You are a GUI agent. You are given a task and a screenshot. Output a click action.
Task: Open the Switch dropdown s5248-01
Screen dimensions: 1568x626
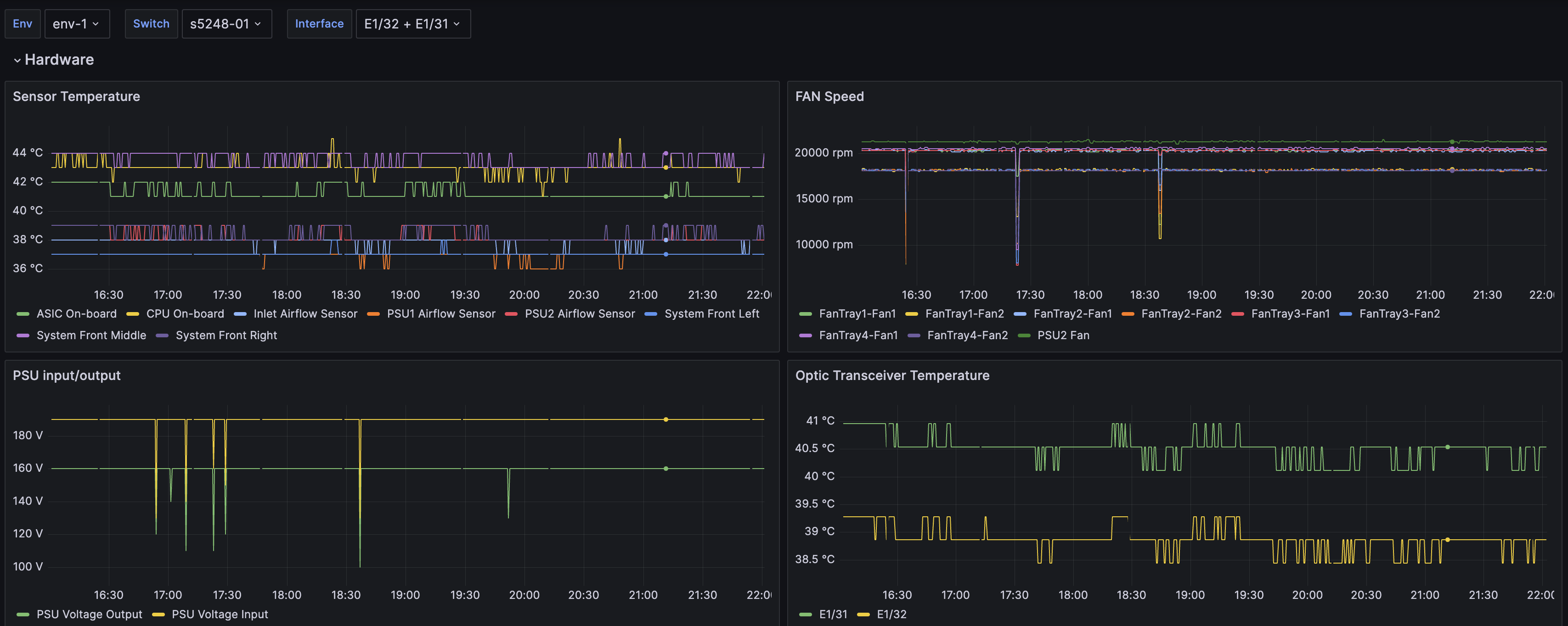(x=226, y=24)
